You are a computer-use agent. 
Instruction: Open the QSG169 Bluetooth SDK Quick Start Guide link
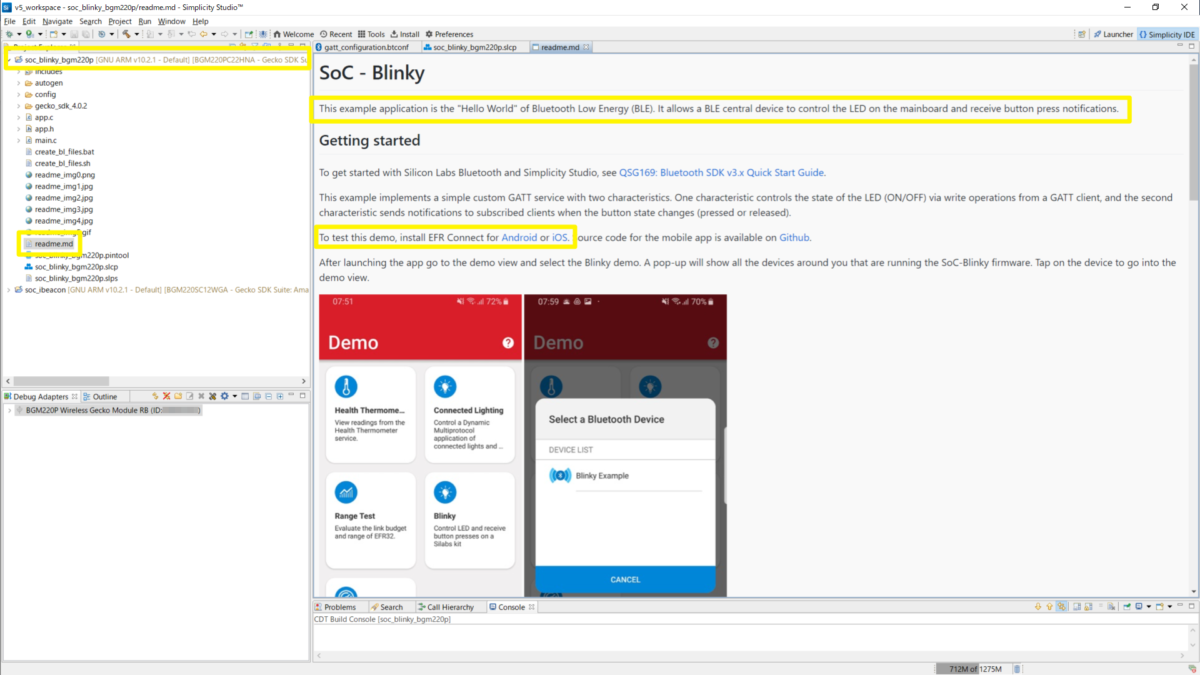point(722,173)
